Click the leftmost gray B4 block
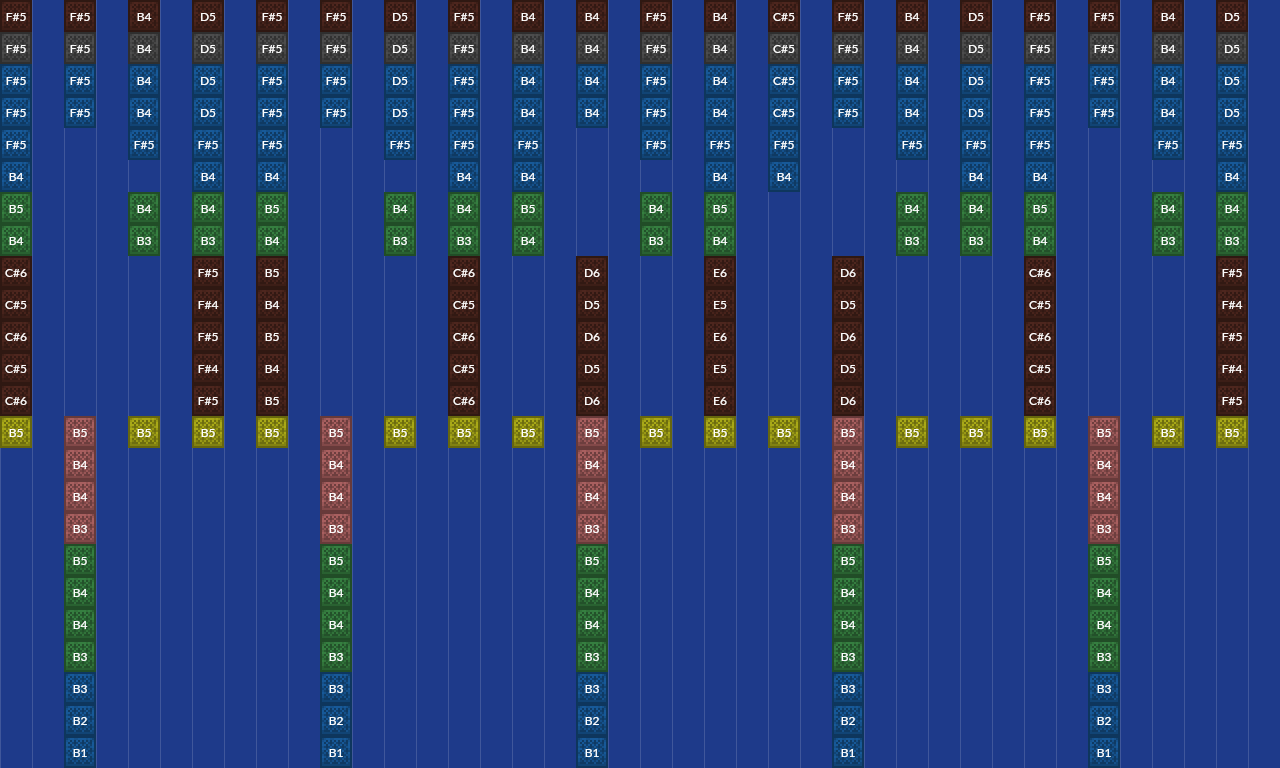Viewport: 1280px width, 768px height. point(144,49)
